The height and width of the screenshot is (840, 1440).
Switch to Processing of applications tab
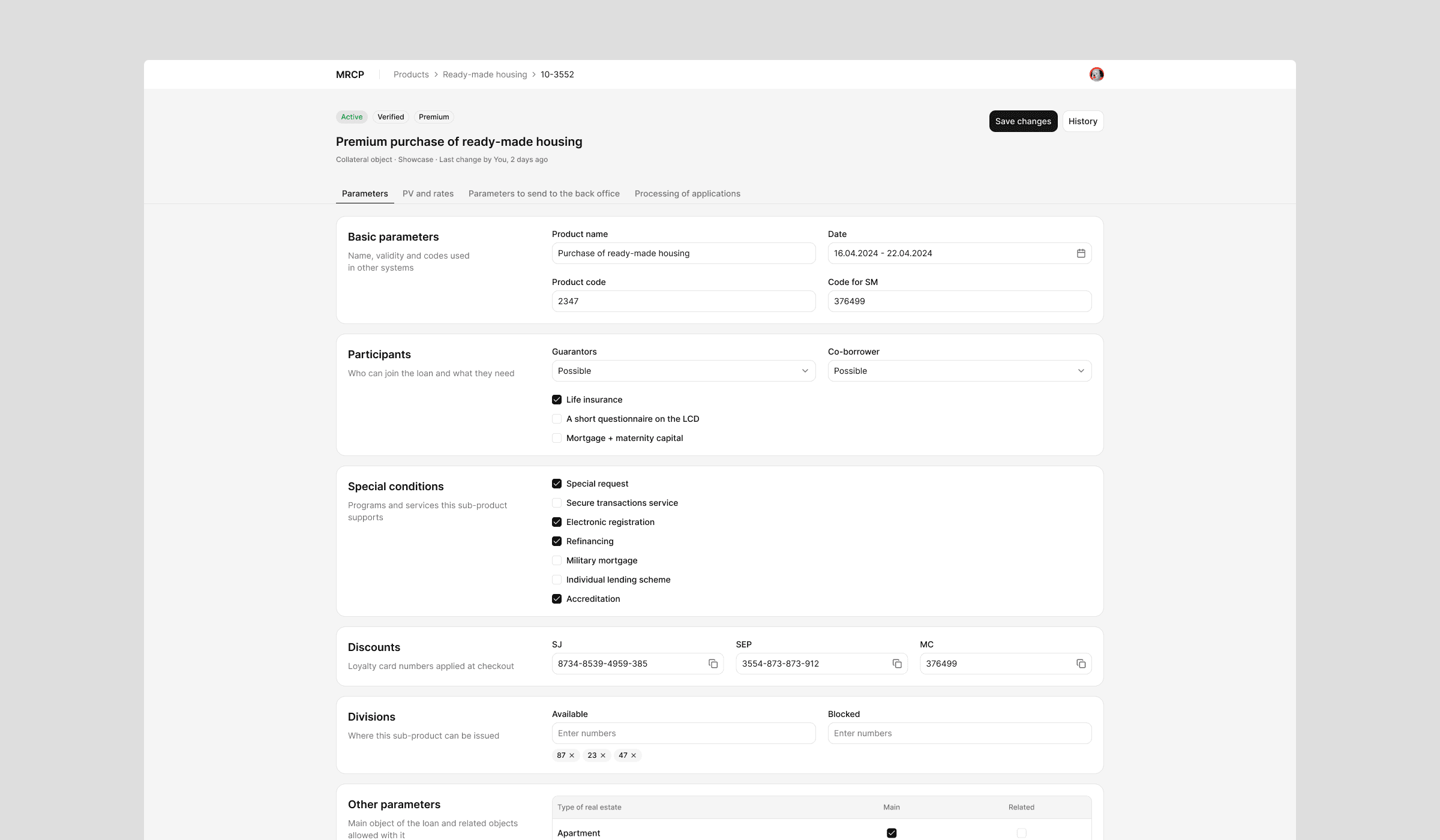(688, 193)
